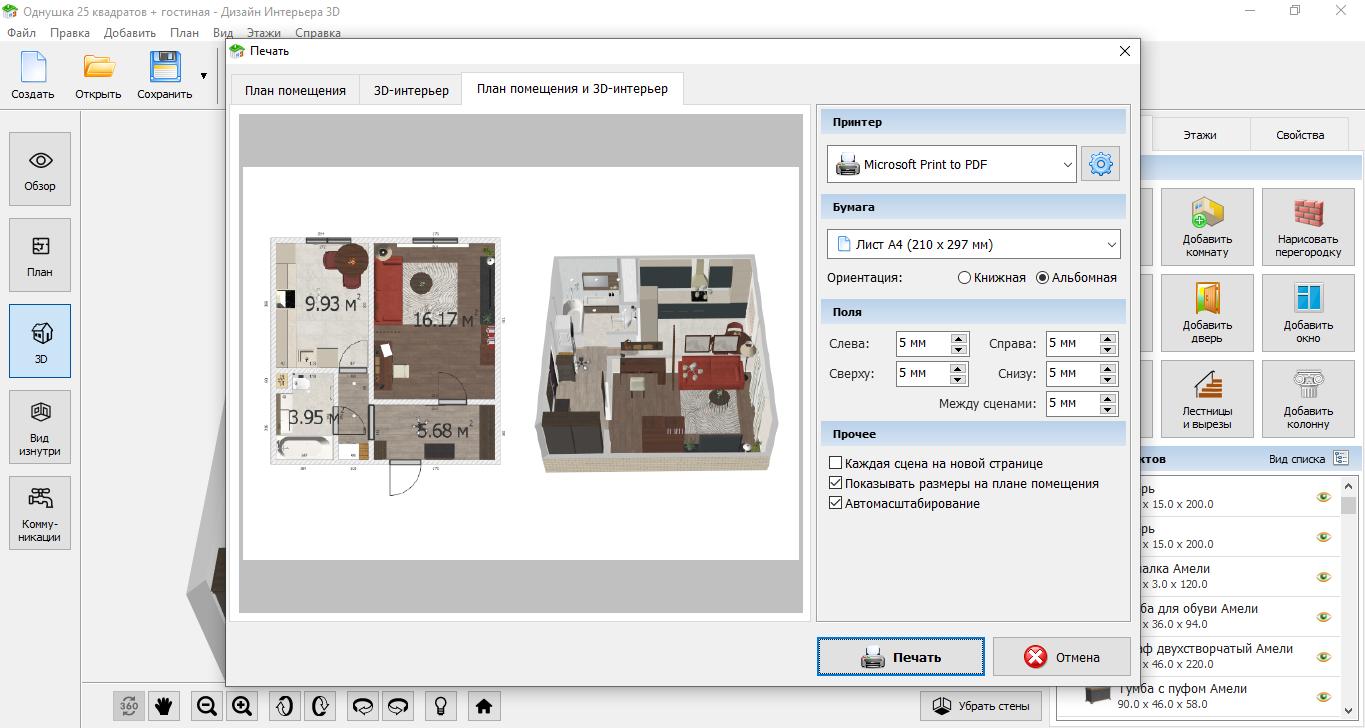1365x728 pixels.
Task: Click the zoom out magnifier icon
Action: click(207, 706)
